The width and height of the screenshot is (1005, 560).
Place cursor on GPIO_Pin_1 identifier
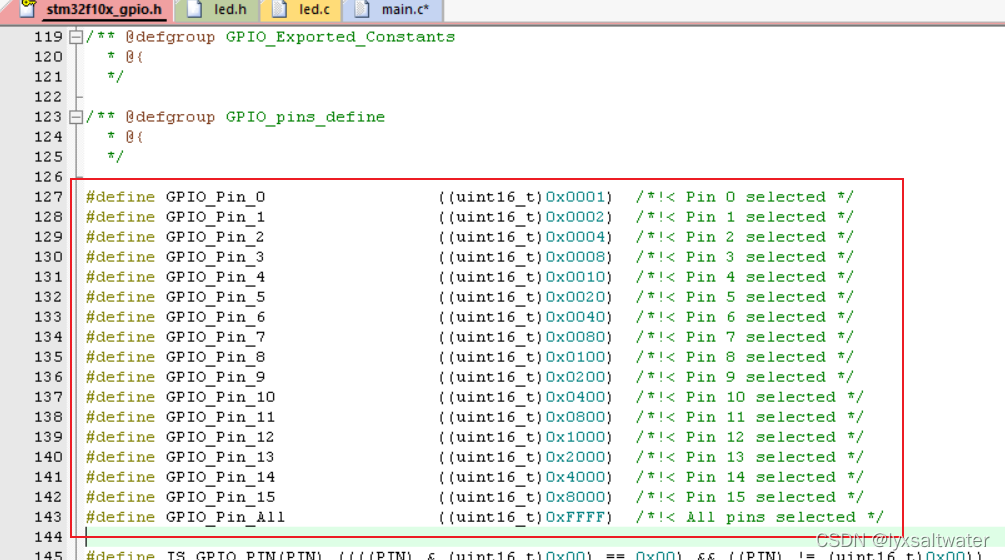tap(215, 217)
